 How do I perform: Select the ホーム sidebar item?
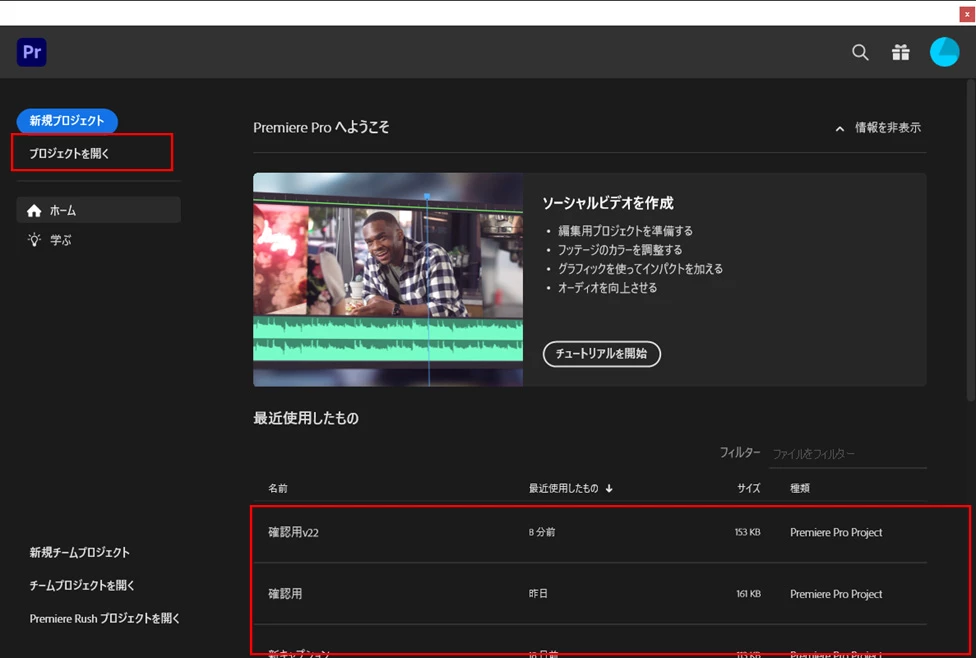[98, 210]
